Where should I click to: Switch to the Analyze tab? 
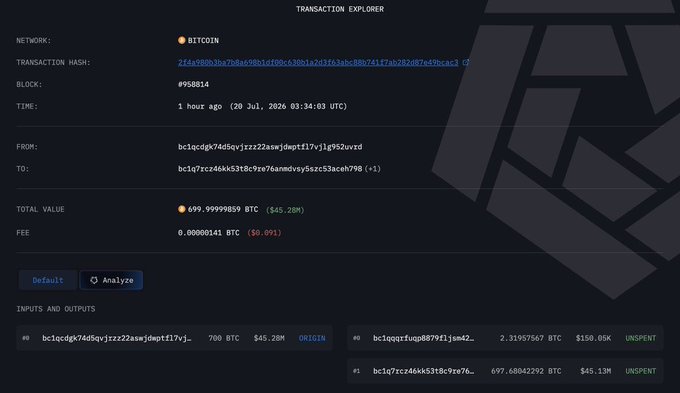[111, 280]
